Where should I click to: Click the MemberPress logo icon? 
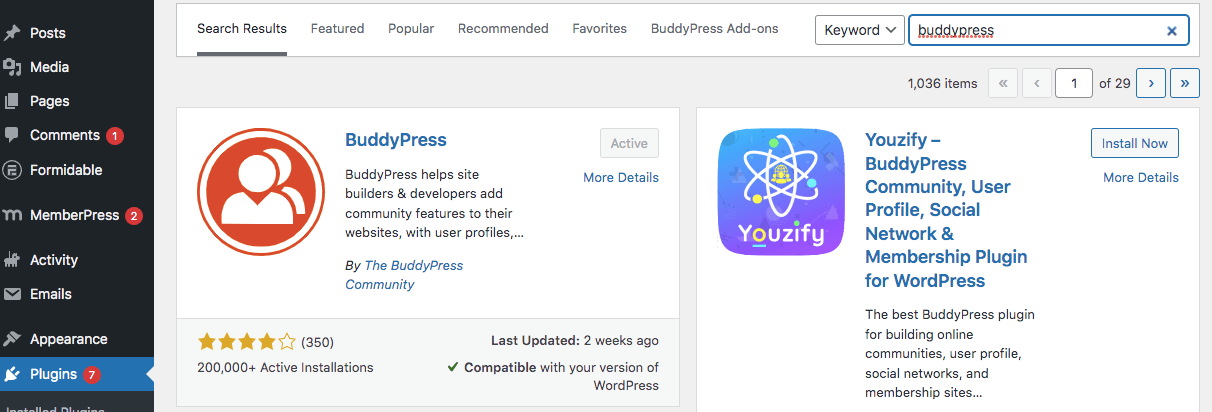pos(12,215)
